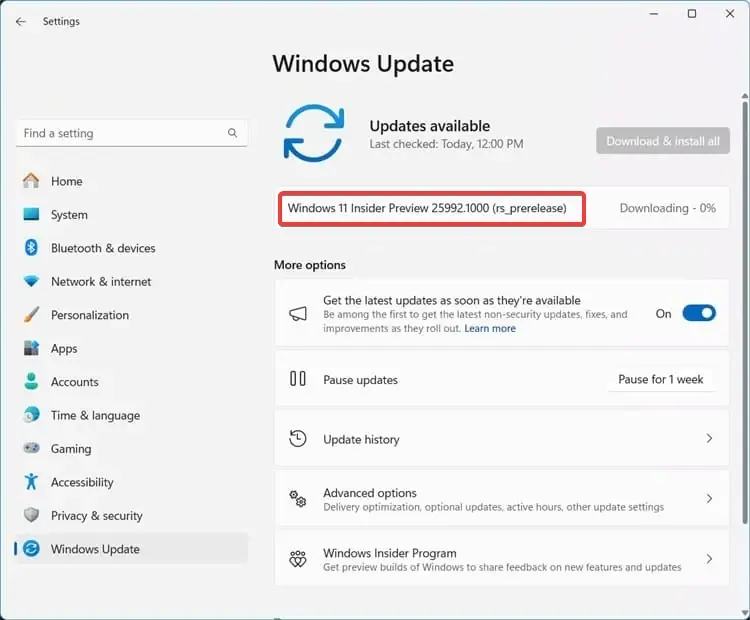Image resolution: width=750 pixels, height=620 pixels.
Task: Click the search magnifier icon
Action: 232,133
